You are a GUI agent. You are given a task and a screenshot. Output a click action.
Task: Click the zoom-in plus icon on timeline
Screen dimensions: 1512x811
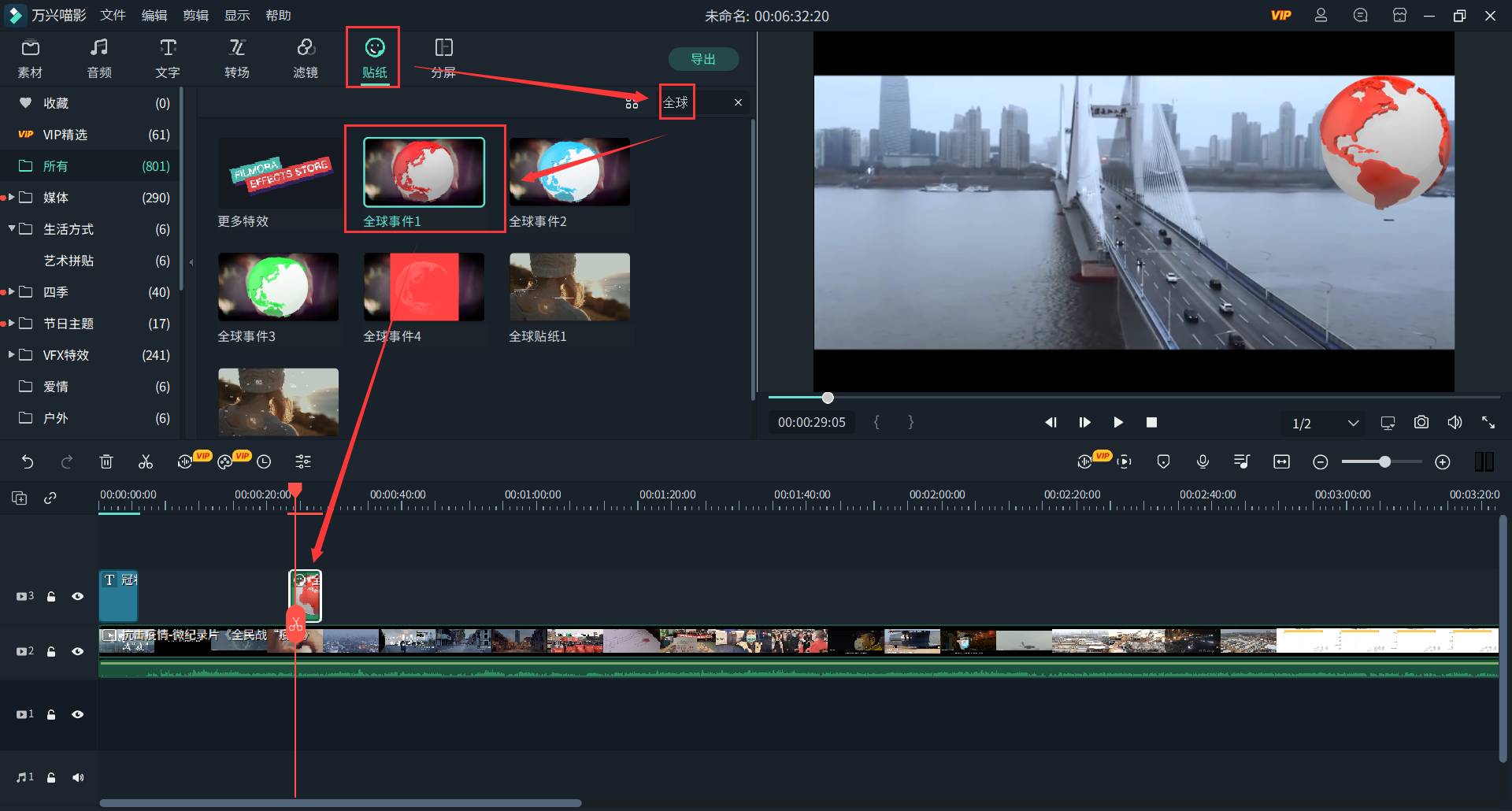pos(1442,462)
